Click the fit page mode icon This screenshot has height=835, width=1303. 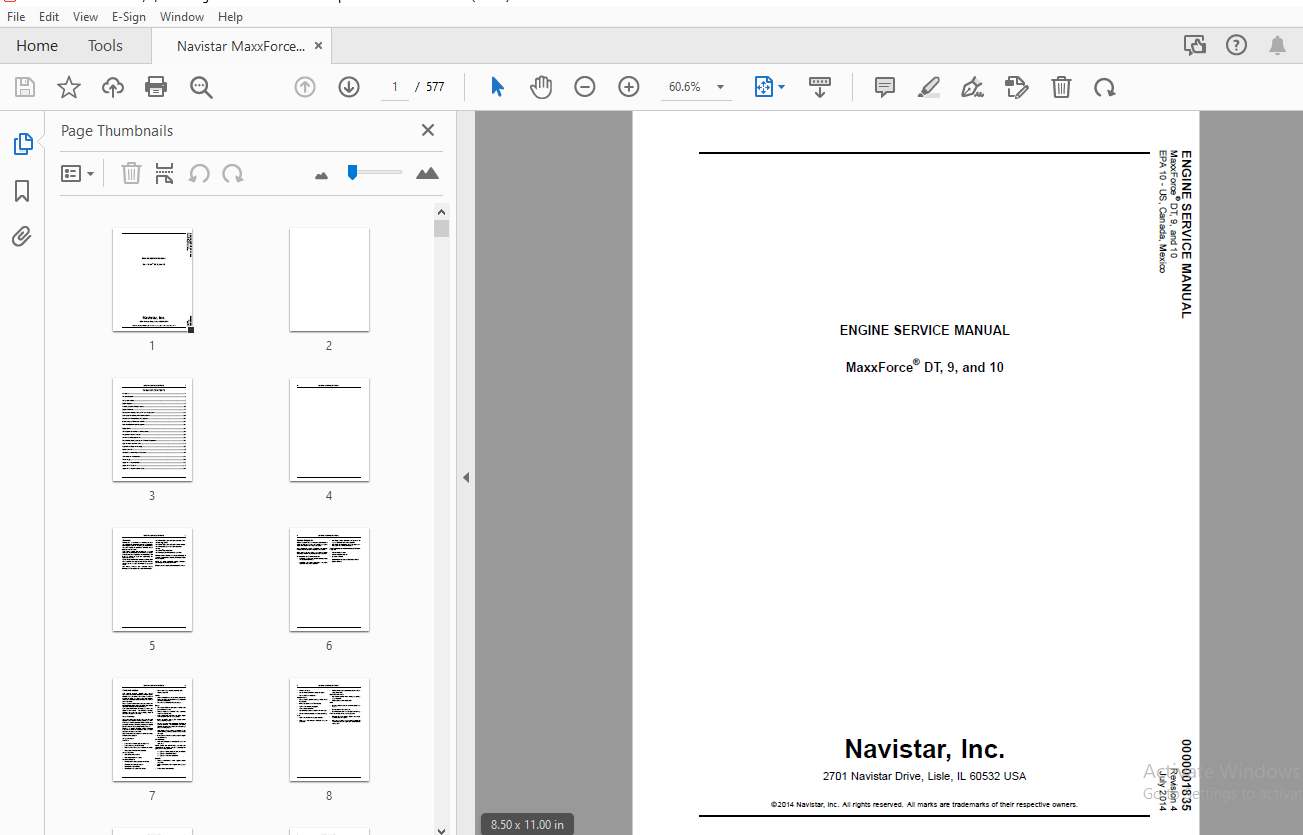[x=764, y=87]
